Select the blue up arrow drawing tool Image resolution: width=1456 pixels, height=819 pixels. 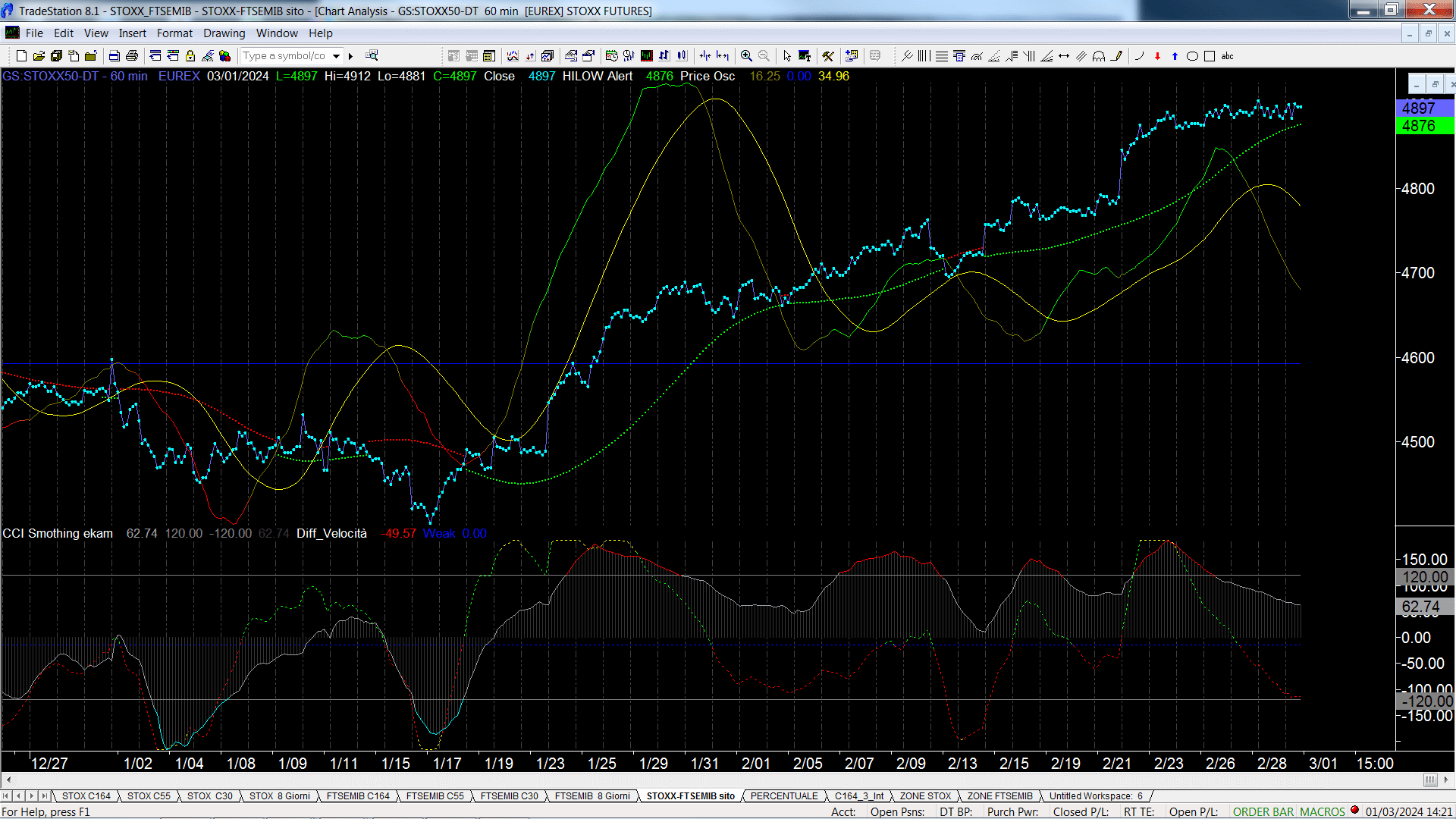[x=1175, y=55]
